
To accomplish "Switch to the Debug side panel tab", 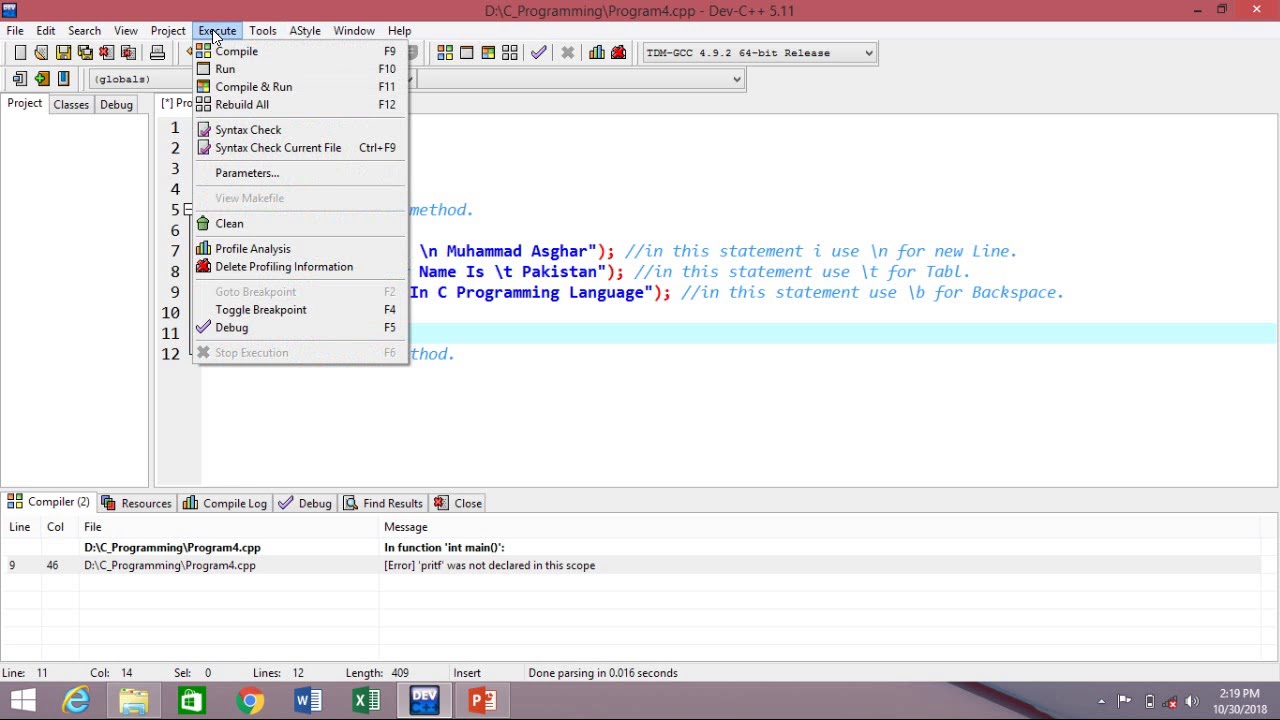I will pos(116,105).
